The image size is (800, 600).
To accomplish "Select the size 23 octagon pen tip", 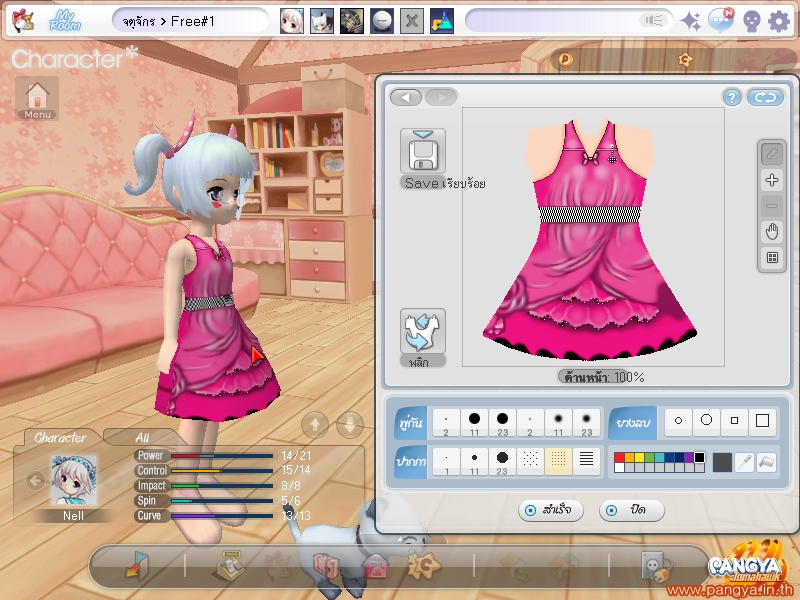I will (x=503, y=462).
